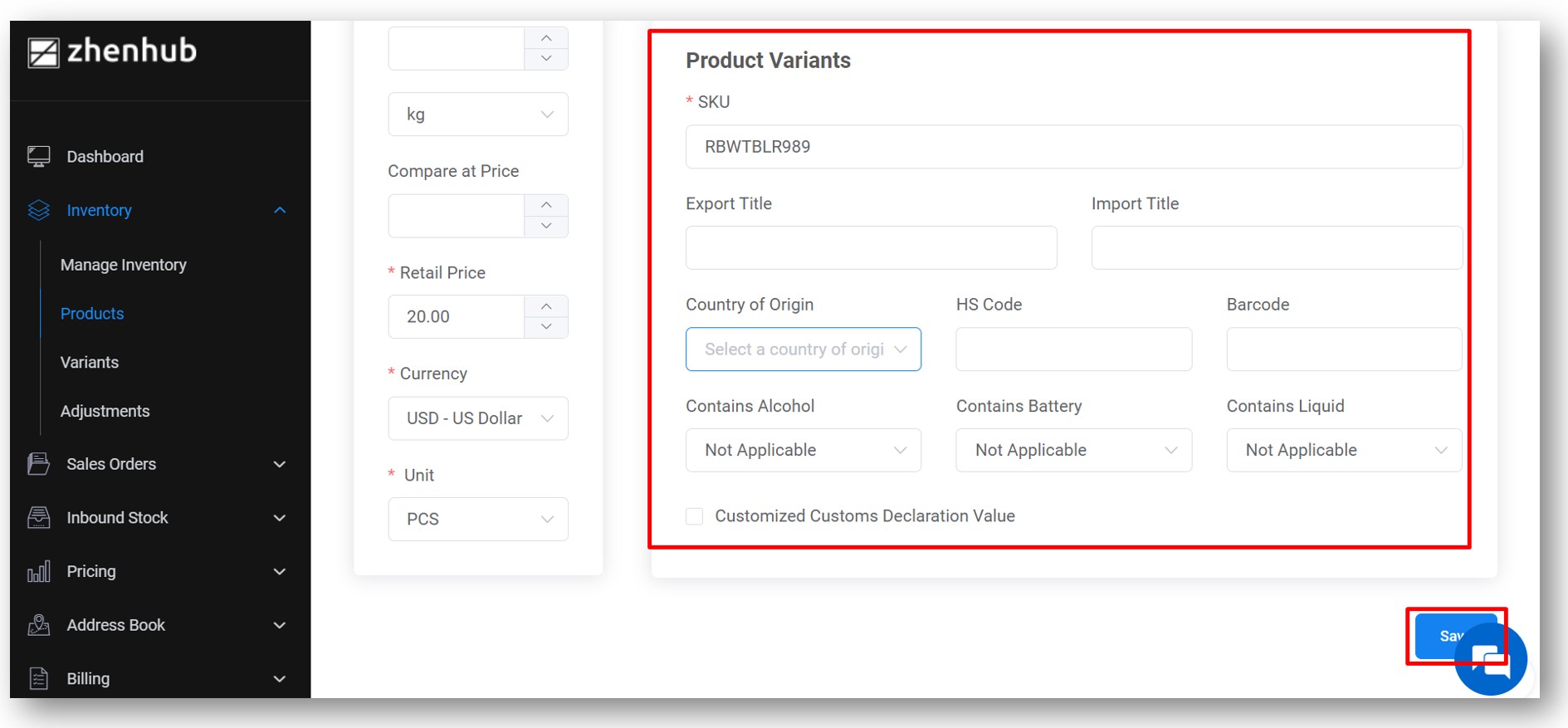Click the Billing document icon
The height and width of the screenshot is (728, 1568).
pyautogui.click(x=38, y=679)
